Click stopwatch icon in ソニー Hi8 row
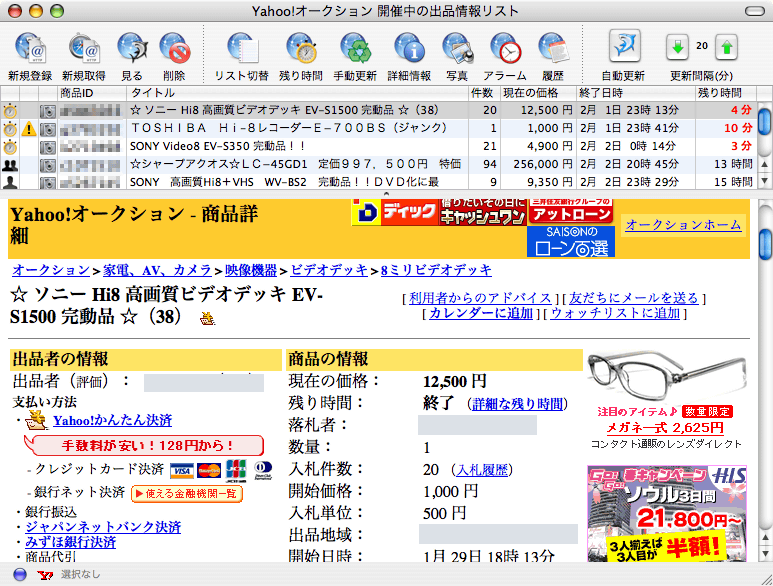The image size is (773, 586). point(10,111)
